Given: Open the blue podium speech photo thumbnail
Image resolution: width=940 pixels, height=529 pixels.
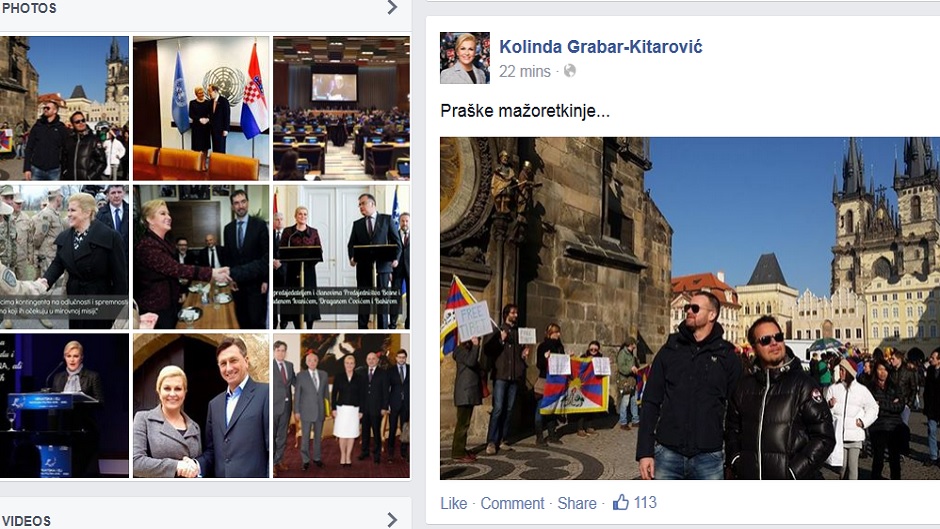Looking at the screenshot, I should coord(64,405).
